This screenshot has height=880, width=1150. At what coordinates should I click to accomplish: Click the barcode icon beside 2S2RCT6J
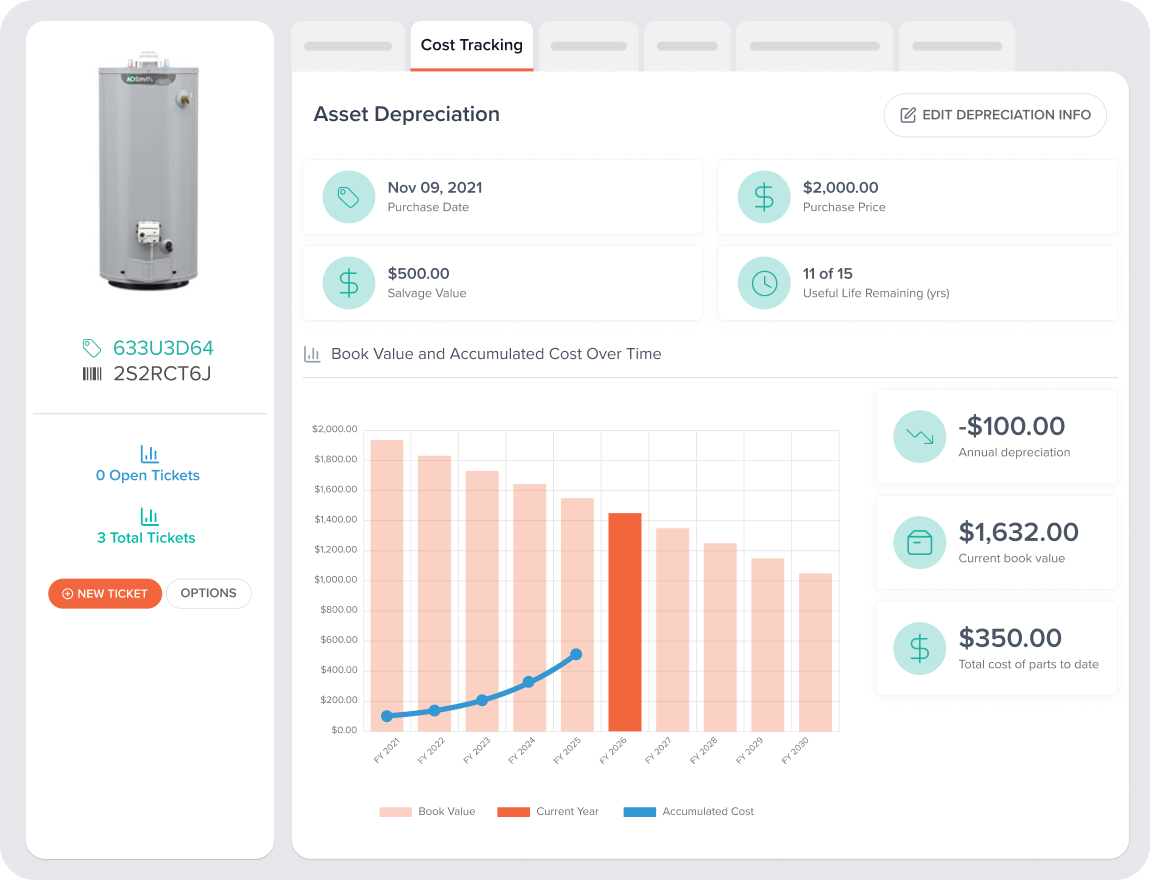click(x=92, y=374)
